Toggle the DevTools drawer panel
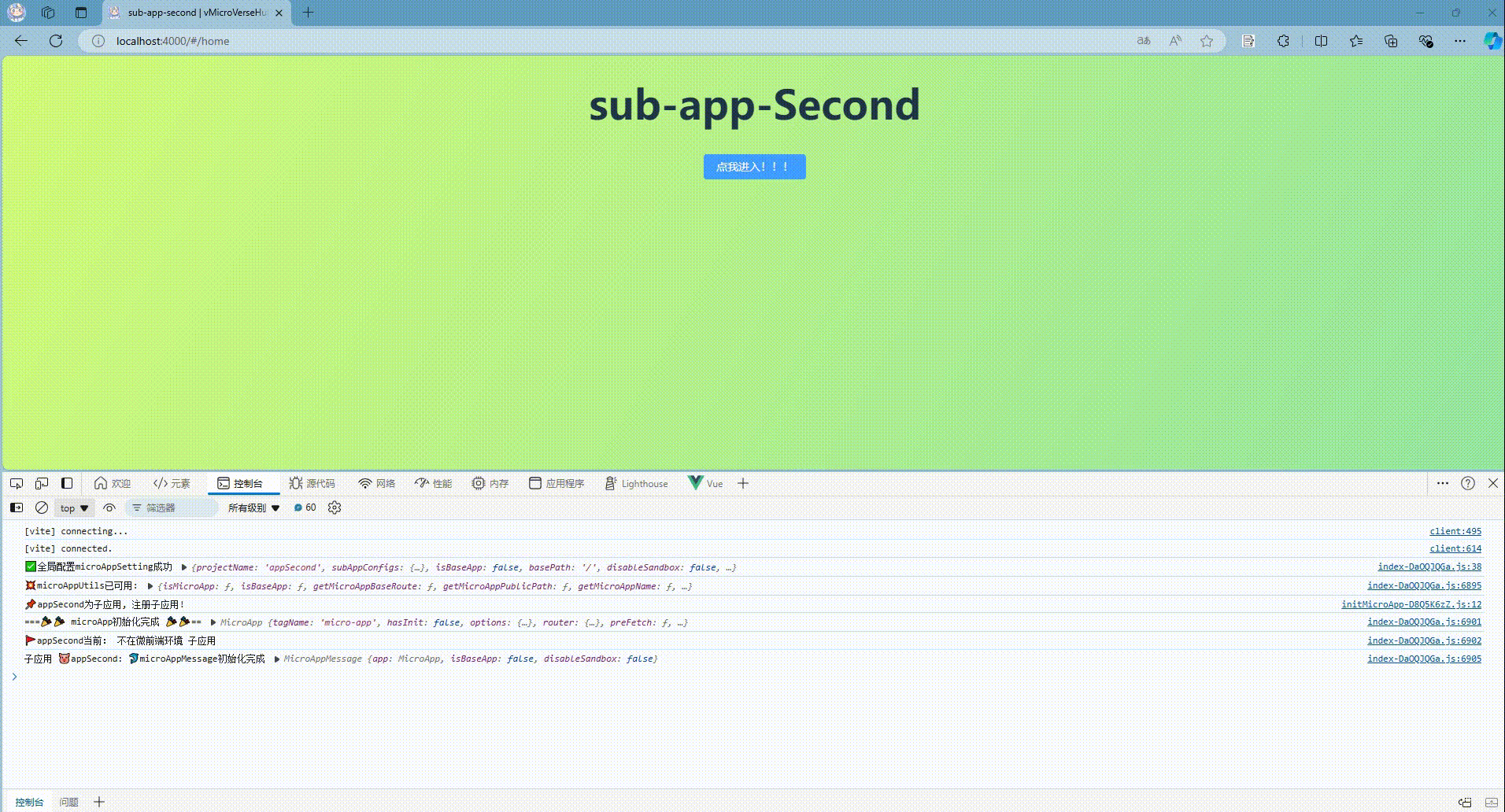The height and width of the screenshot is (812, 1505). (66, 482)
